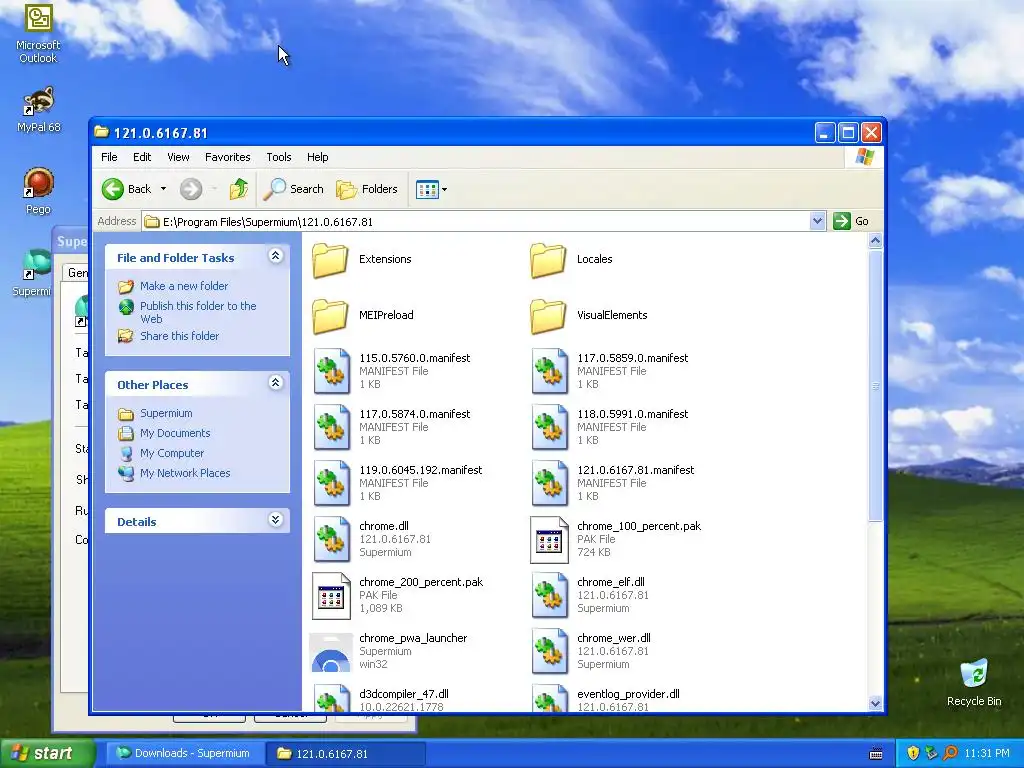Go to My Documents link
Screen dimensions: 1024x768
tap(174, 433)
